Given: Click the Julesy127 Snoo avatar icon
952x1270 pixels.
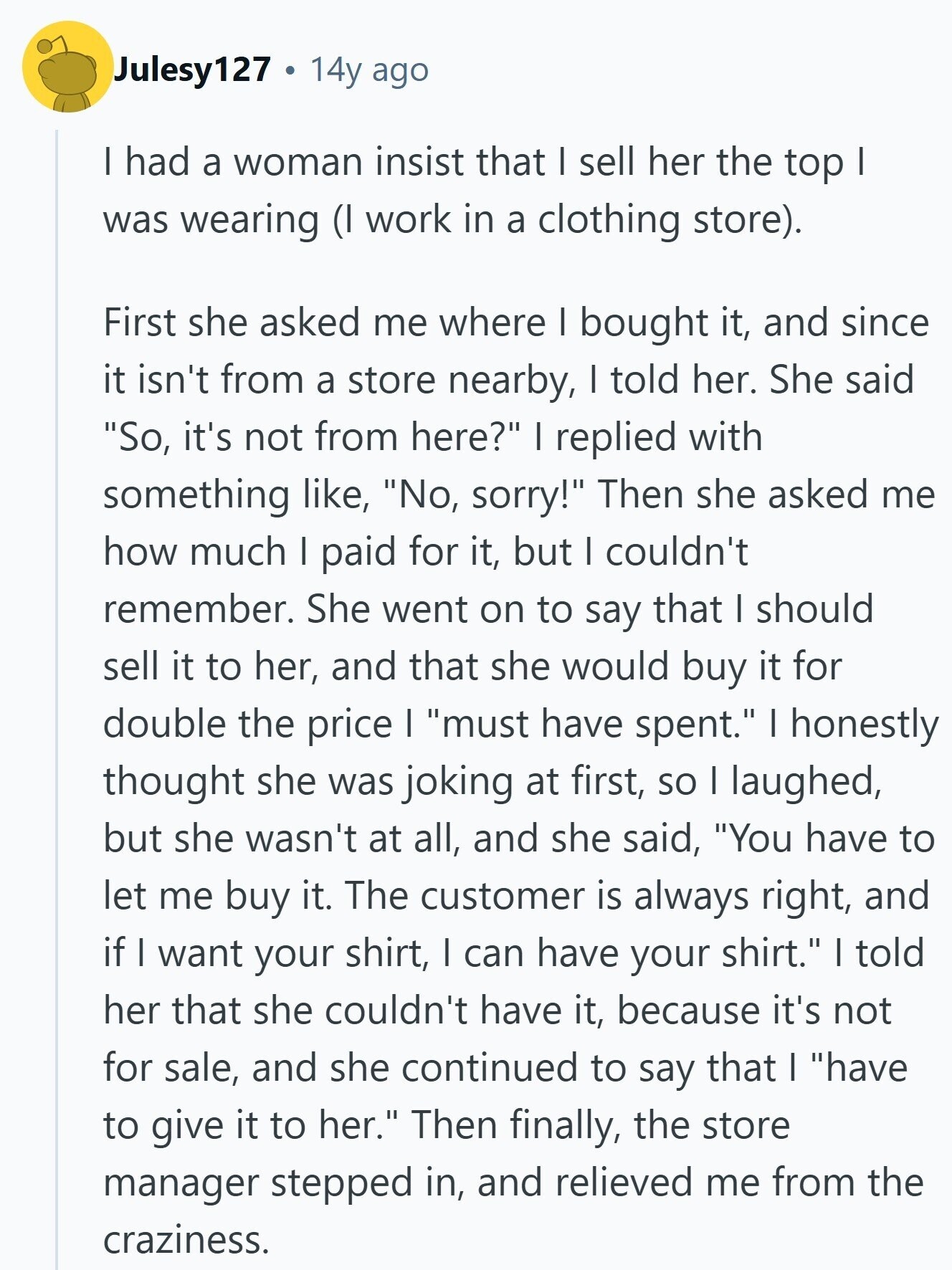Looking at the screenshot, I should [67, 67].
